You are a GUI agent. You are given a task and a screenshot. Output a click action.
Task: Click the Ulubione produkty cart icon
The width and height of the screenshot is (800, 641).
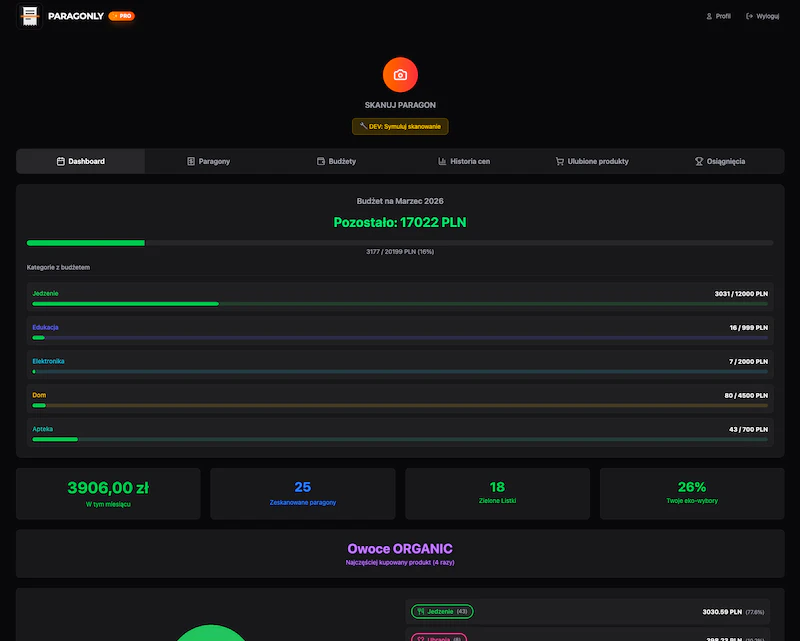(560, 161)
